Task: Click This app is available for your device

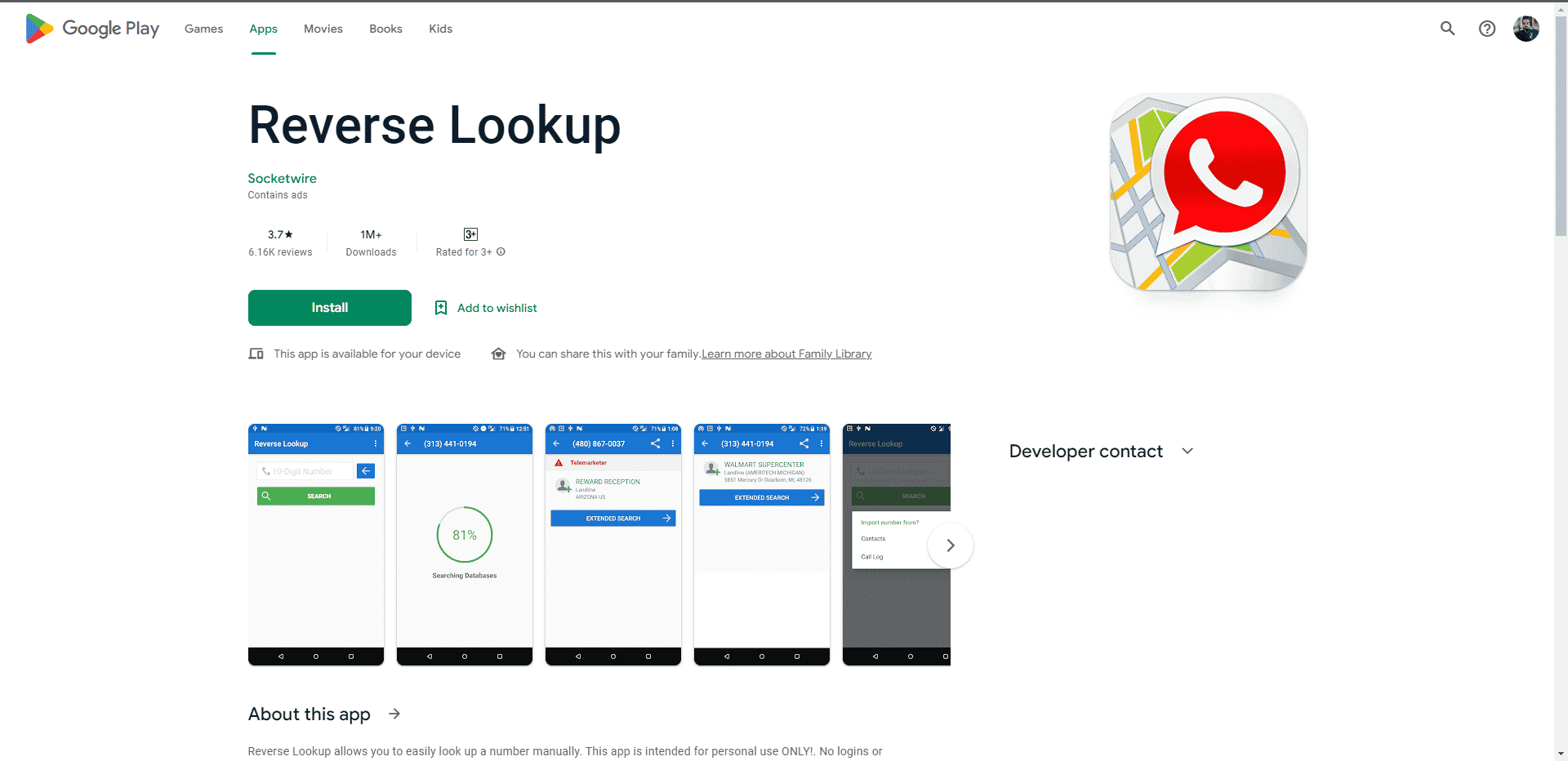Action: pyautogui.click(x=367, y=354)
